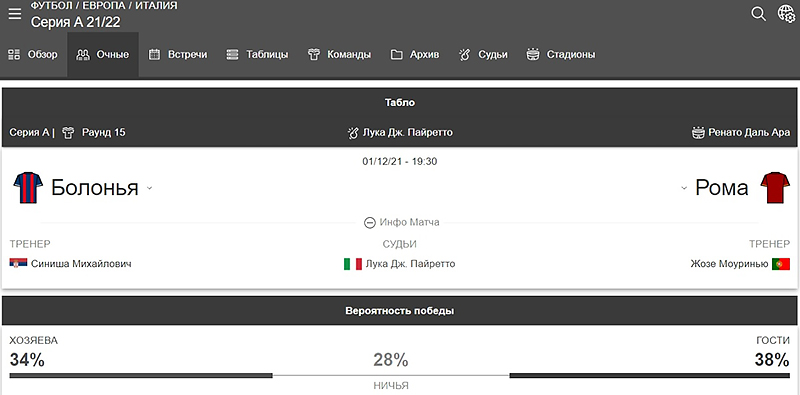Click the ФУТБОЛ / ЕВРОПА / ИТАЛИЯ breadcrumb
Image resolution: width=800 pixels, height=395 pixels.
(x=104, y=6)
